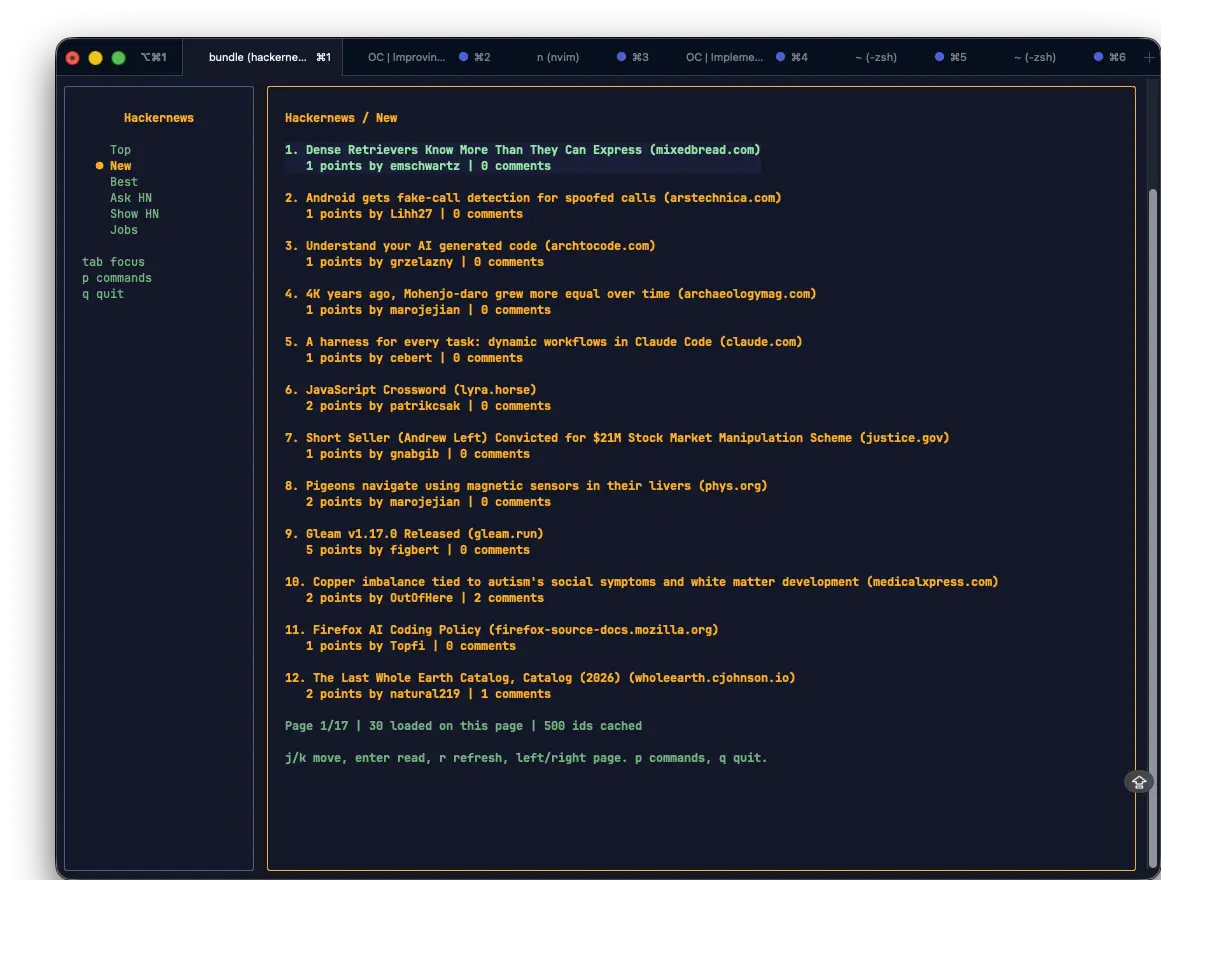Open the Mohenjo-daro story
The image size is (1217, 954).
tap(550, 294)
